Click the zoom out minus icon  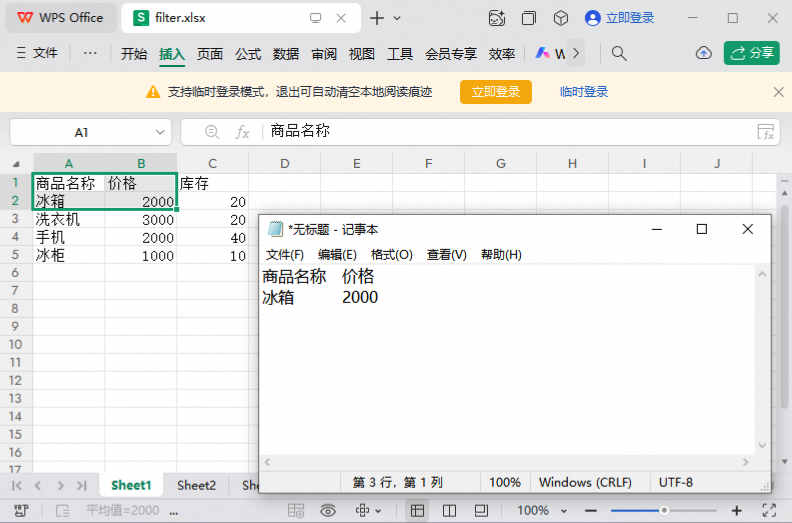591,511
